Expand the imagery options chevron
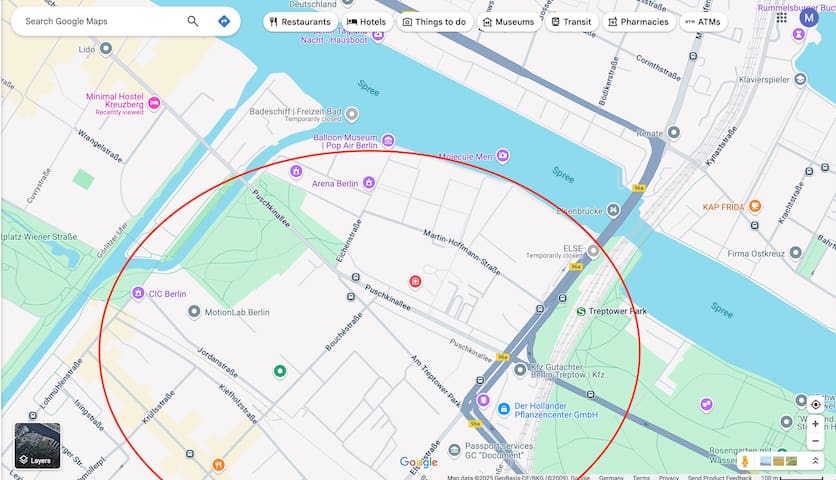836x480 pixels. point(816,461)
